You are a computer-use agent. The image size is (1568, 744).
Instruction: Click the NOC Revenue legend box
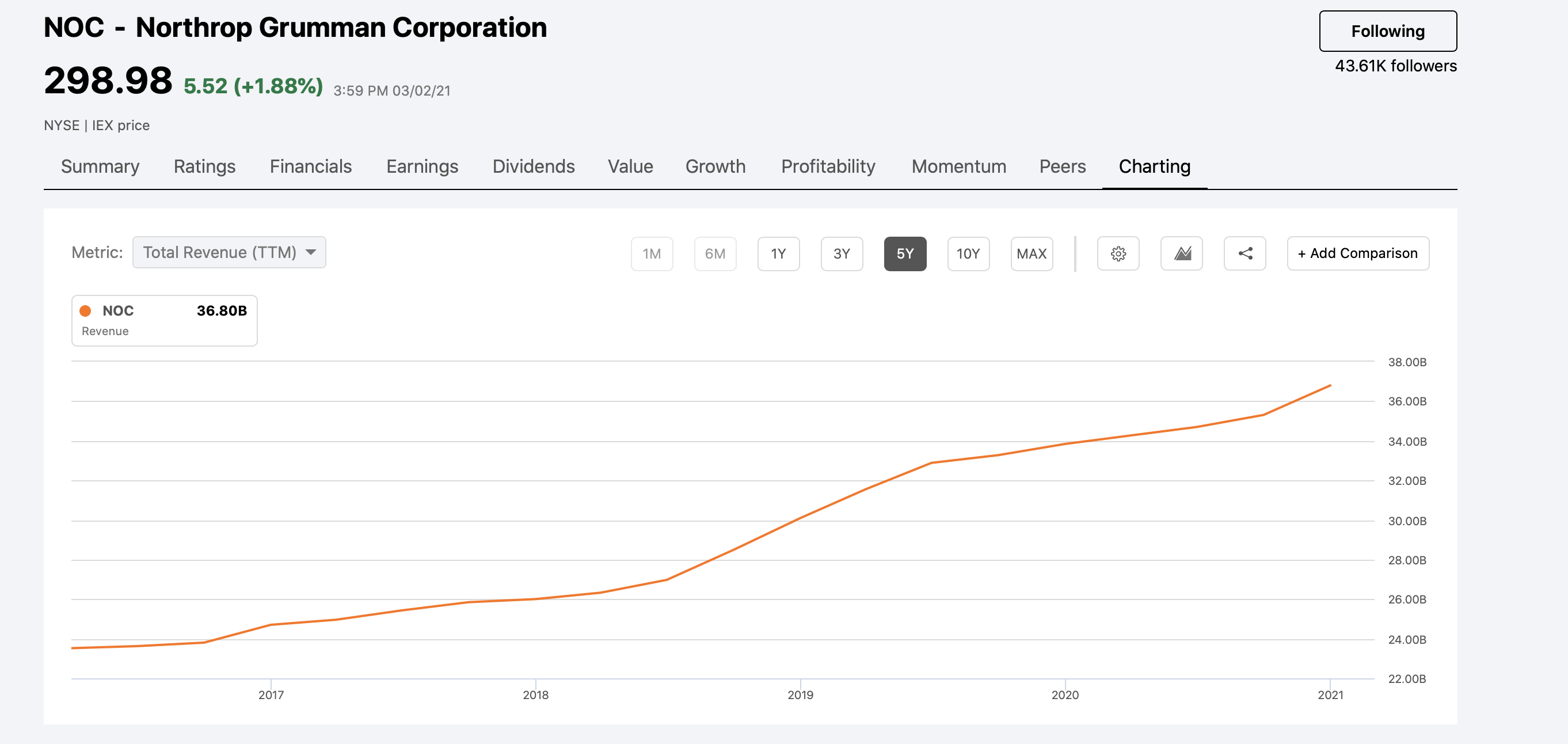(165, 321)
